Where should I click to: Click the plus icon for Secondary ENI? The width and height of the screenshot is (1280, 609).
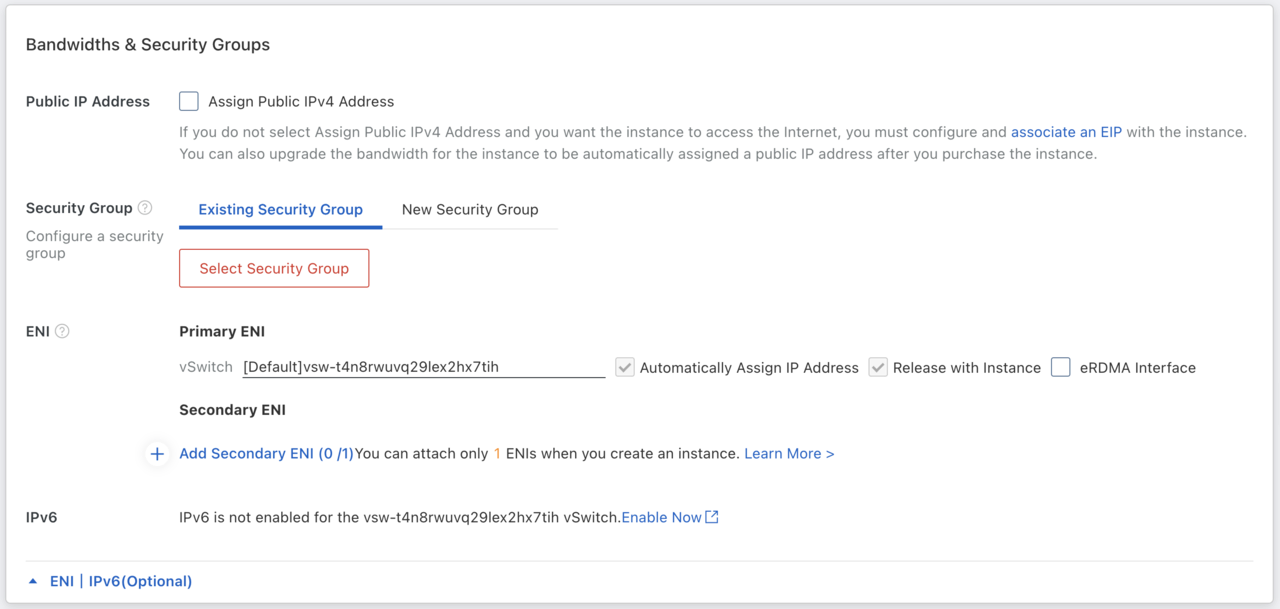tap(157, 454)
